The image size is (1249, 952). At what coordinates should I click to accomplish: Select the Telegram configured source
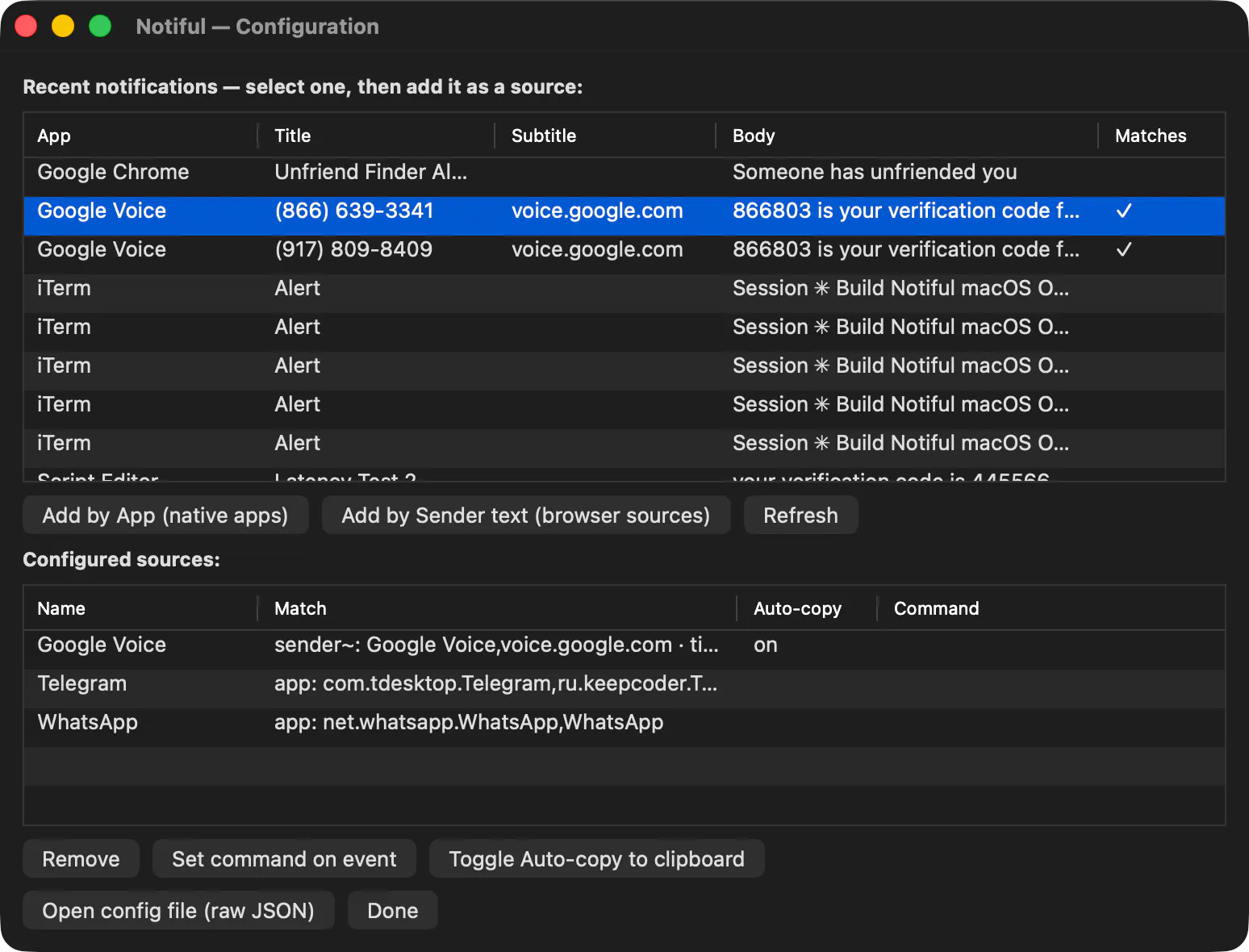click(624, 688)
